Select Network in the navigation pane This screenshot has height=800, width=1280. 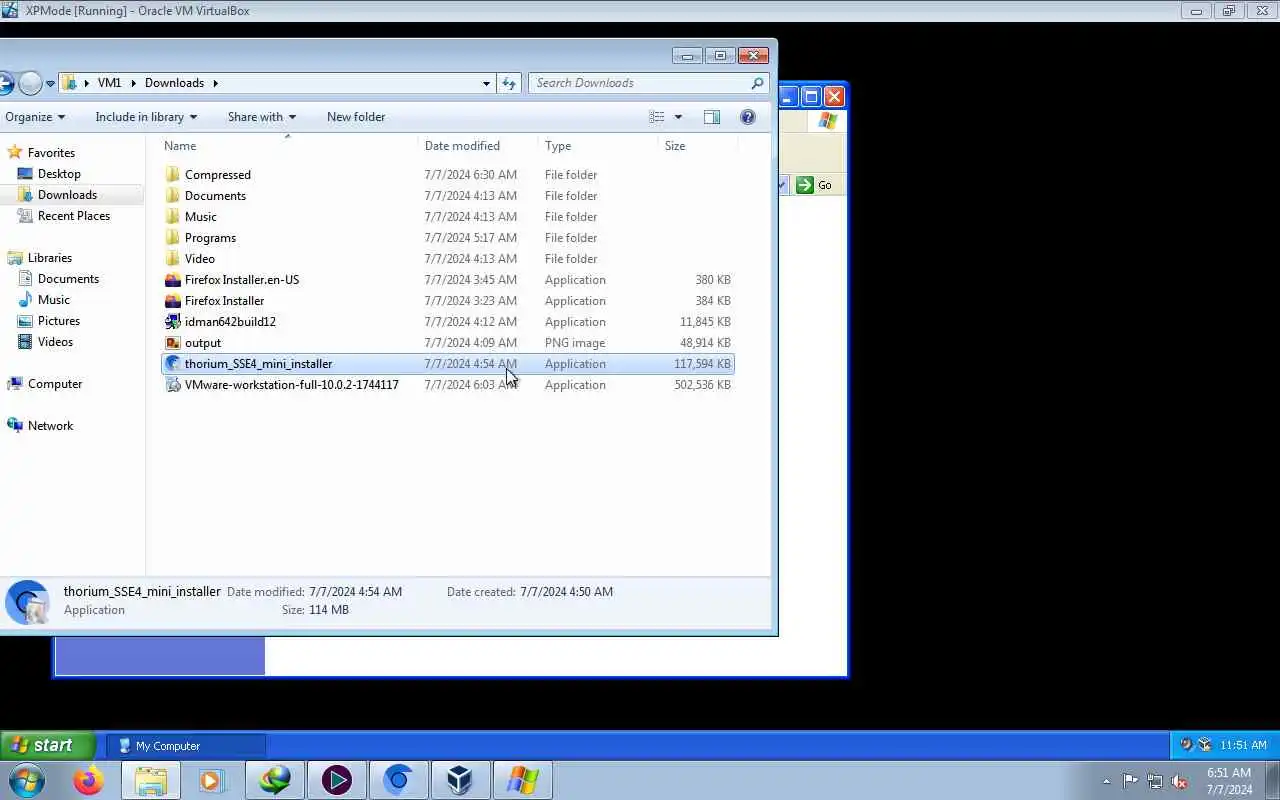50,426
